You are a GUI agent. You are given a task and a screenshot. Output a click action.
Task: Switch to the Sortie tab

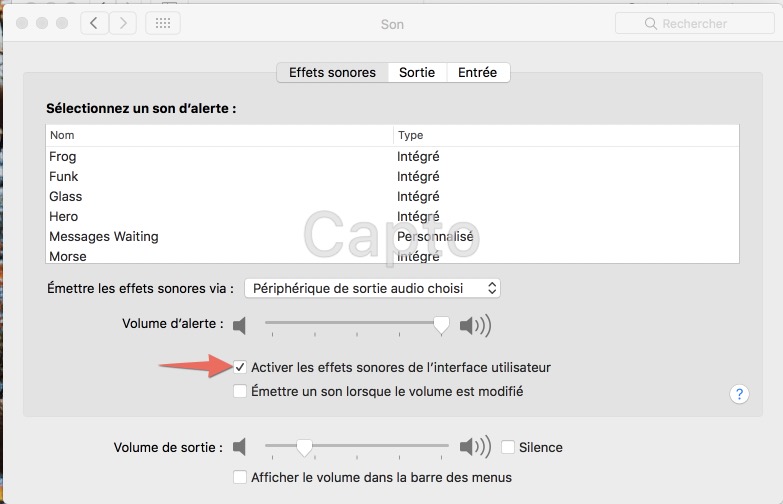pos(416,72)
